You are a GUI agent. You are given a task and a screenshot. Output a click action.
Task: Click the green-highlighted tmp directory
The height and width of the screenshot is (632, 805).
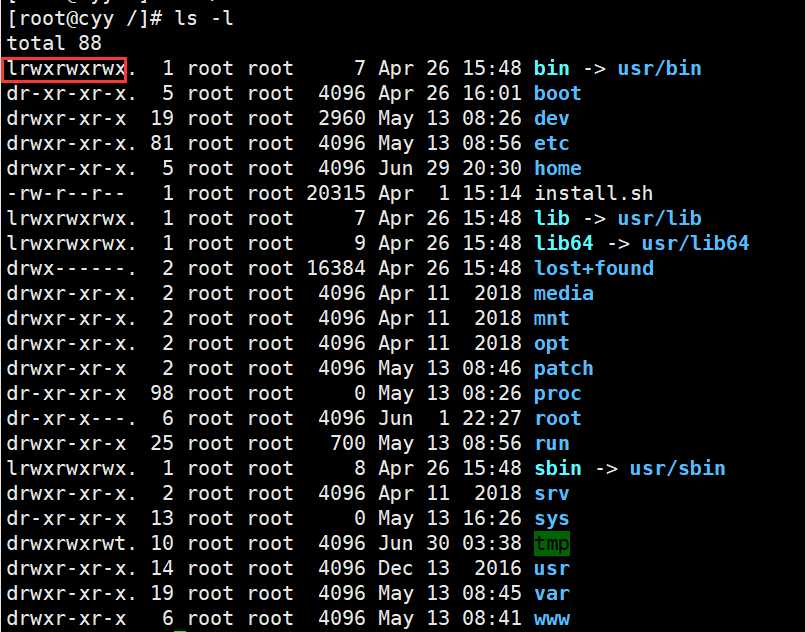[x=552, y=544]
